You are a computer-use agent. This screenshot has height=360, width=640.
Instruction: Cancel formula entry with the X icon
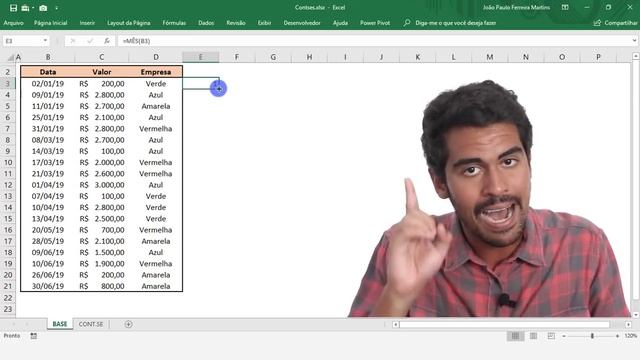pos(73,41)
